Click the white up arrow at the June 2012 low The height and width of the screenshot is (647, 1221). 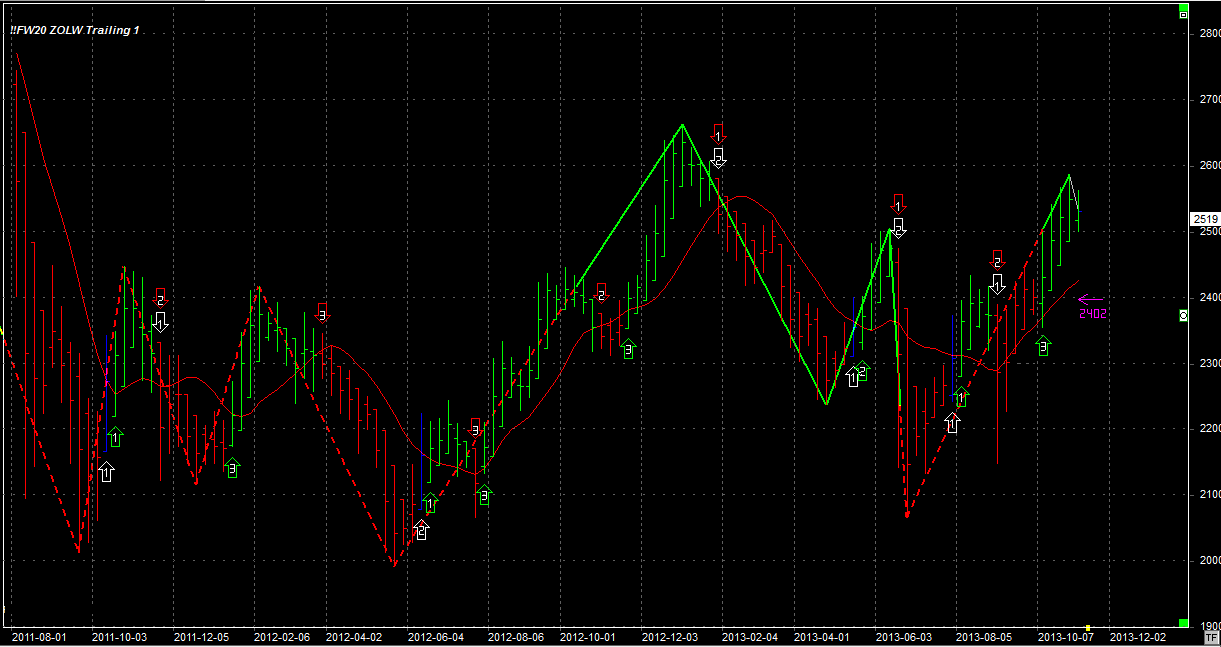(421, 530)
